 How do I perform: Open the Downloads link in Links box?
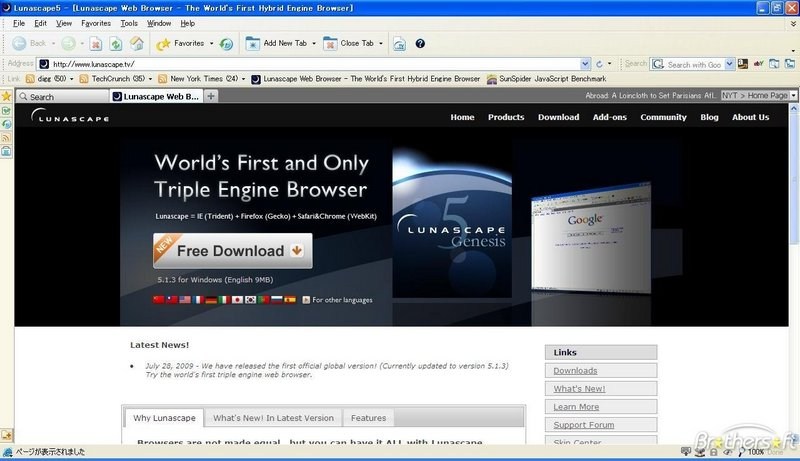575,371
